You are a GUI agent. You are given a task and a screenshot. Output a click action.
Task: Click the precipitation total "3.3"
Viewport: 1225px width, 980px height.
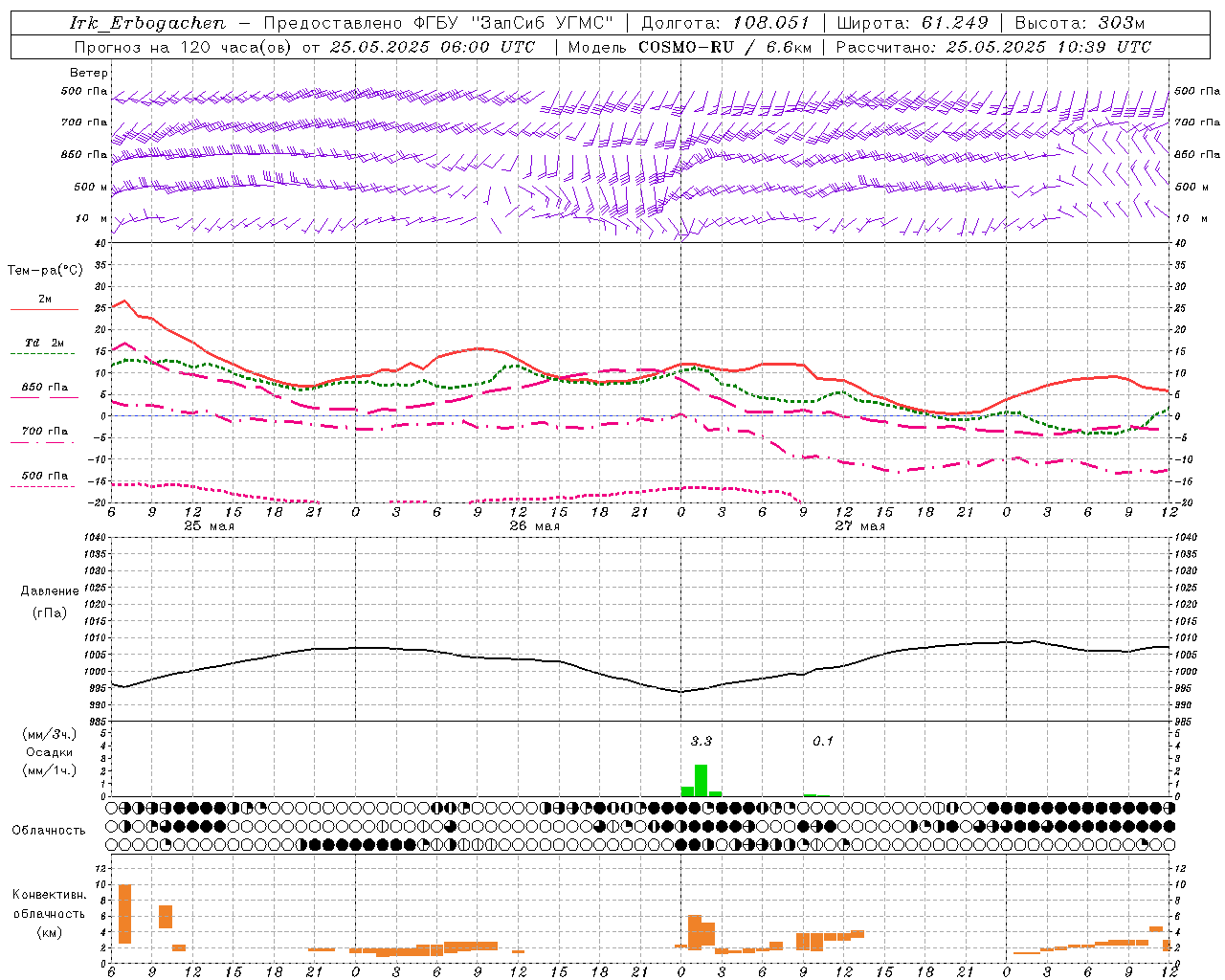(702, 741)
